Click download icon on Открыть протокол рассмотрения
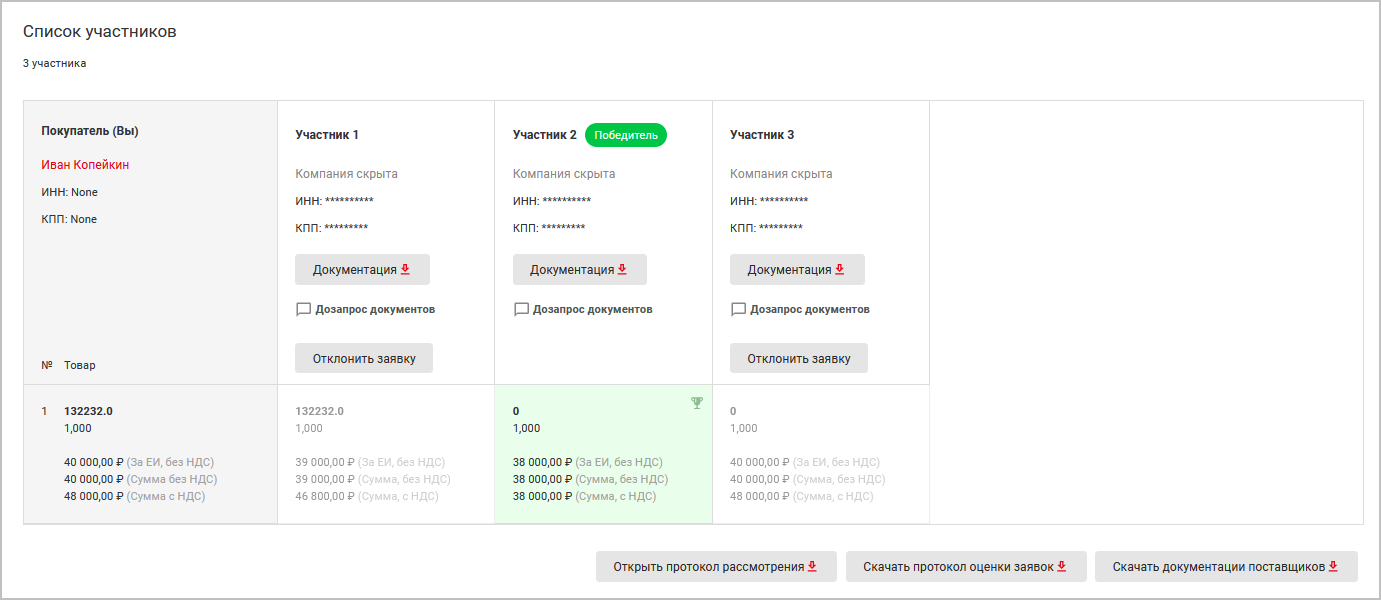Image resolution: width=1381 pixels, height=600 pixels. click(x=813, y=566)
